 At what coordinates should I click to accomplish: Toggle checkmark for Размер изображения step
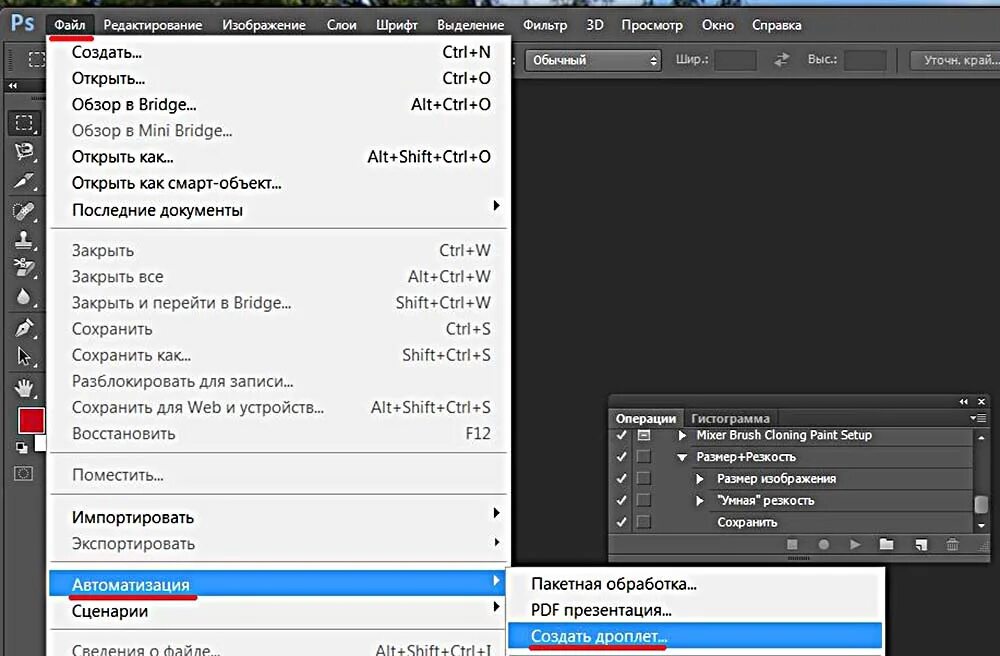621,478
